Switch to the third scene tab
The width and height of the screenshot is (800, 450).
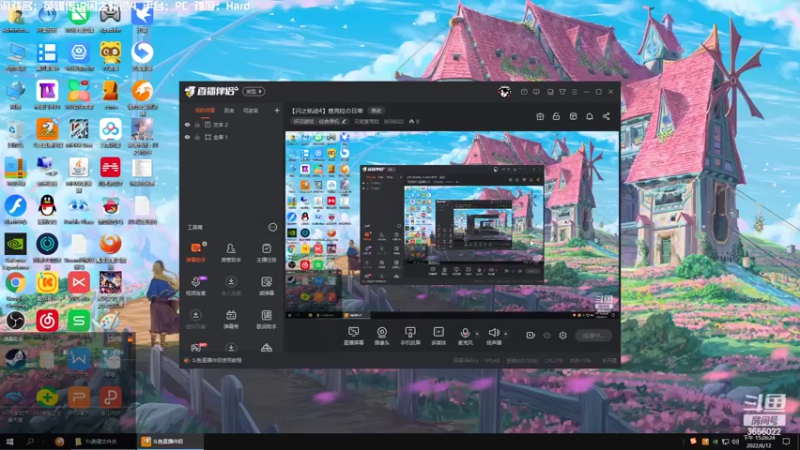[x=251, y=110]
